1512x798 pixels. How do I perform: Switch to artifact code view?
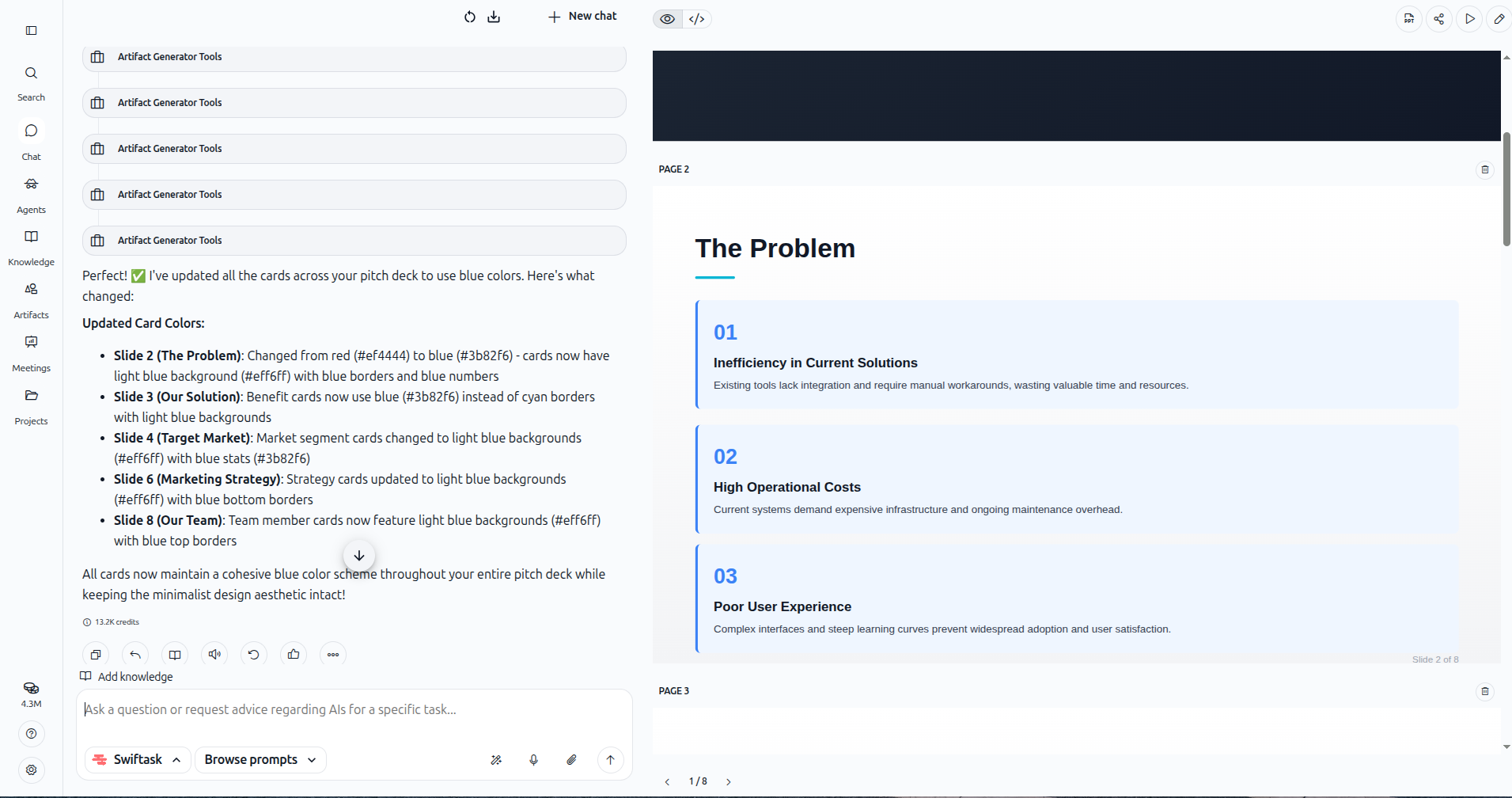[x=696, y=19]
